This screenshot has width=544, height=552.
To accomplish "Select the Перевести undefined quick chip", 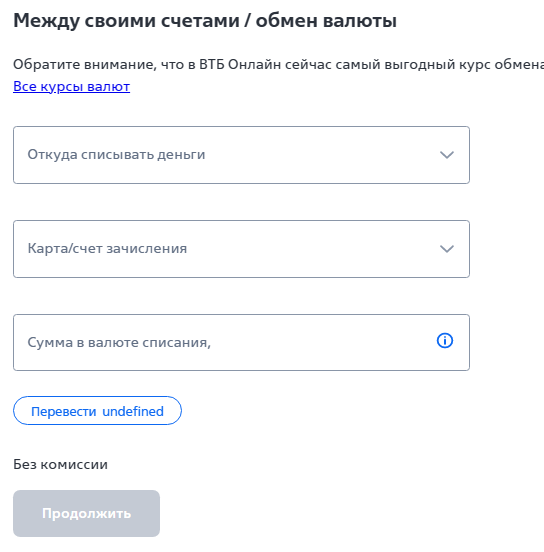I will [x=97, y=410].
